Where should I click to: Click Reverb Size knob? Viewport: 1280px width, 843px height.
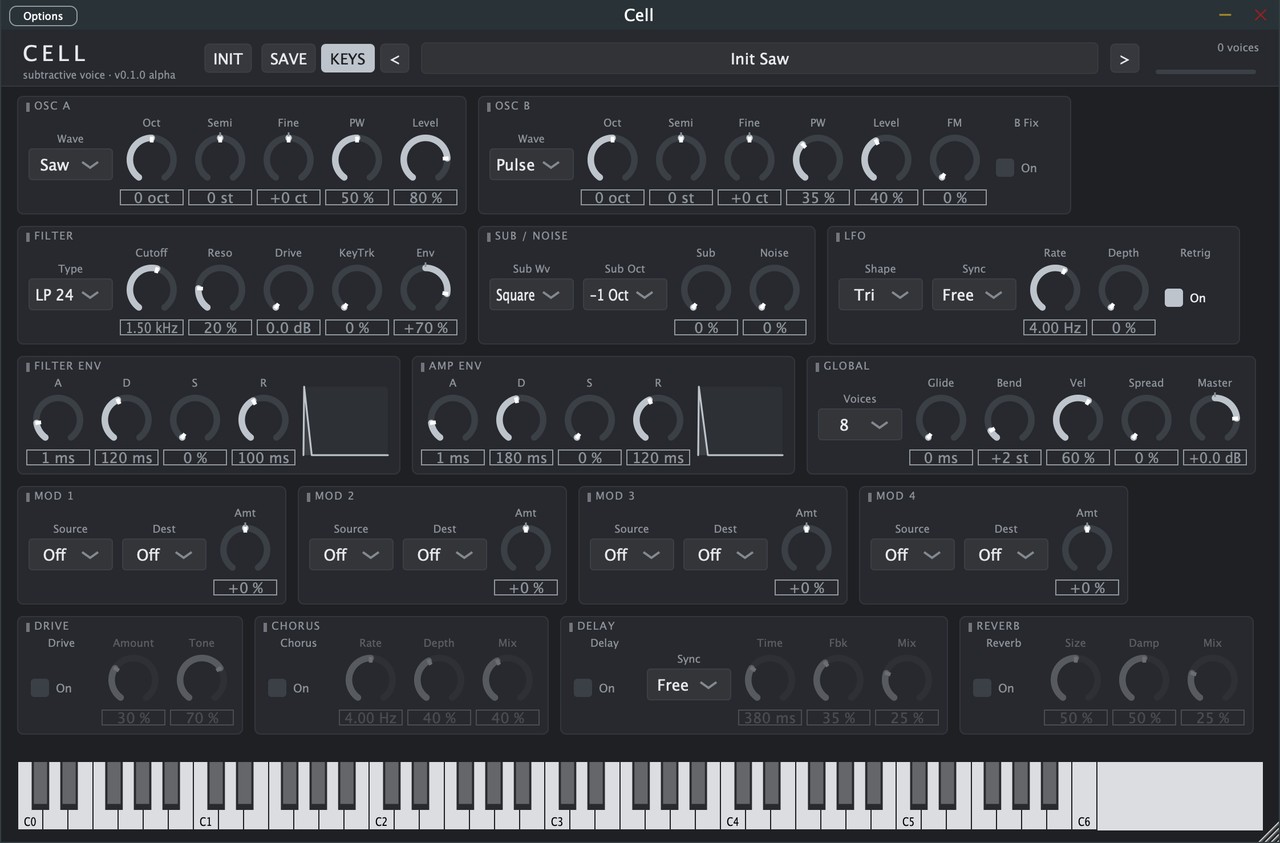1075,680
